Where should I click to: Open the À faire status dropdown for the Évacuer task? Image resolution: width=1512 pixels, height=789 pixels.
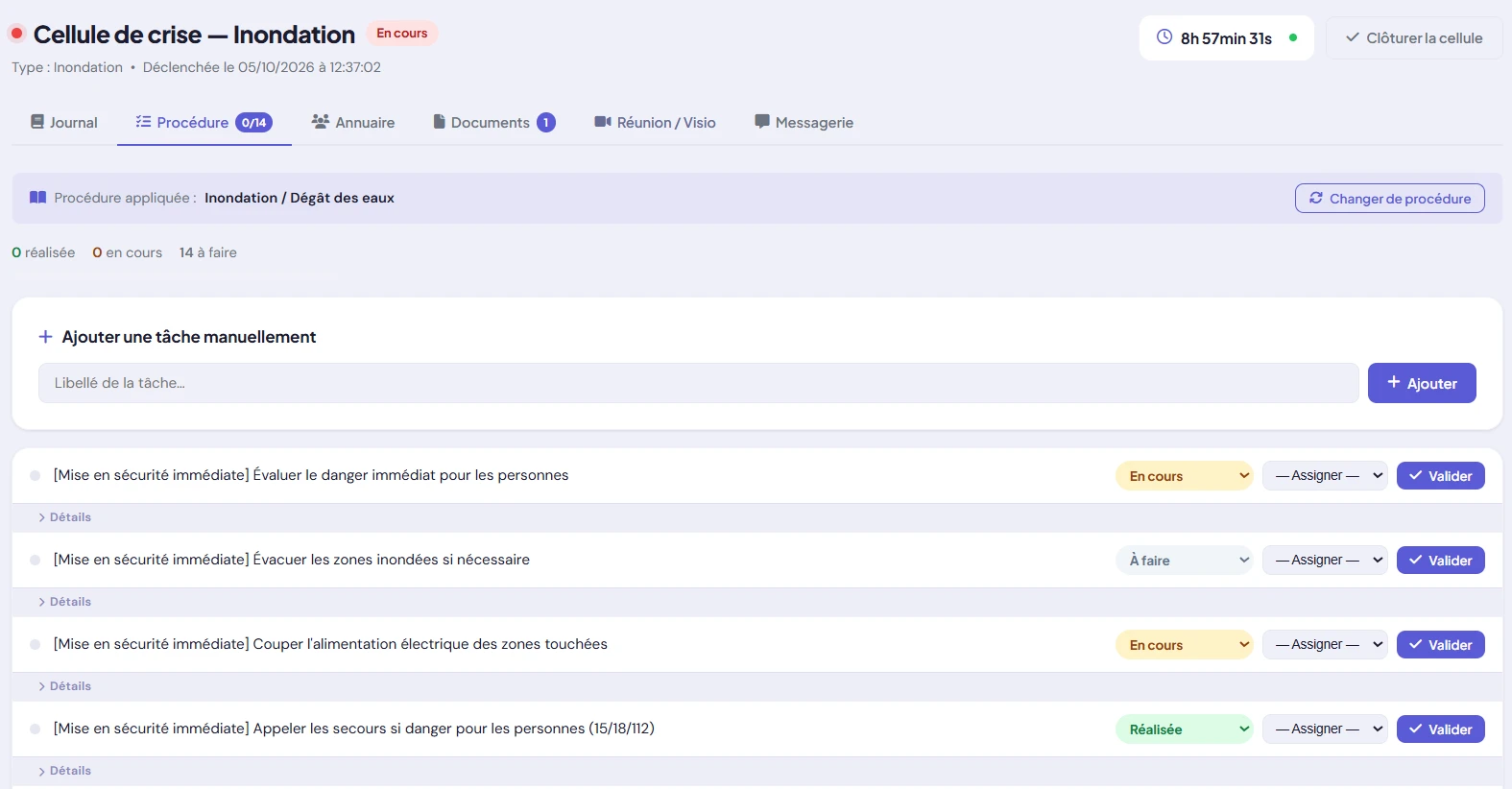[x=1185, y=561]
